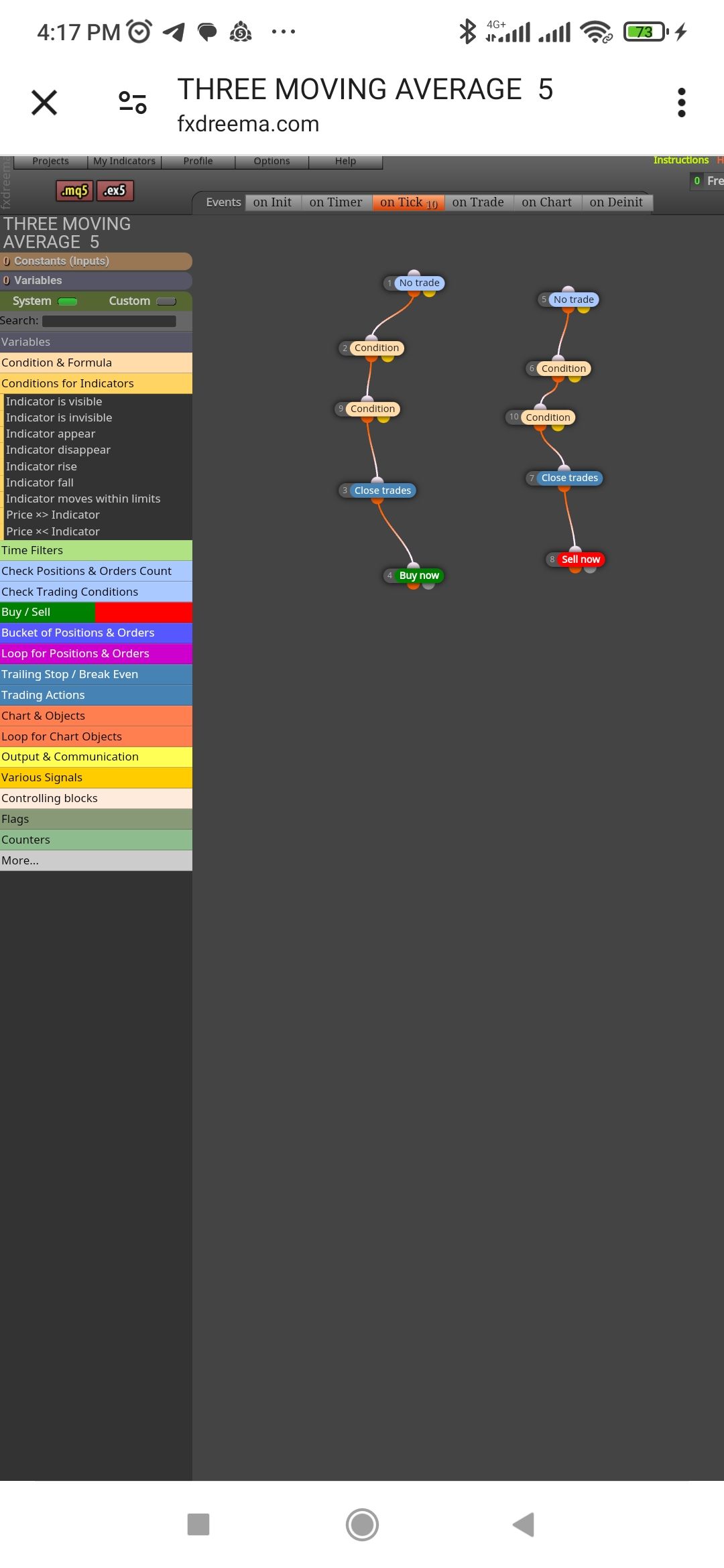Viewport: 724px width, 1568px height.
Task: Expand Loop for Positions & Orders category
Action: [x=96, y=653]
